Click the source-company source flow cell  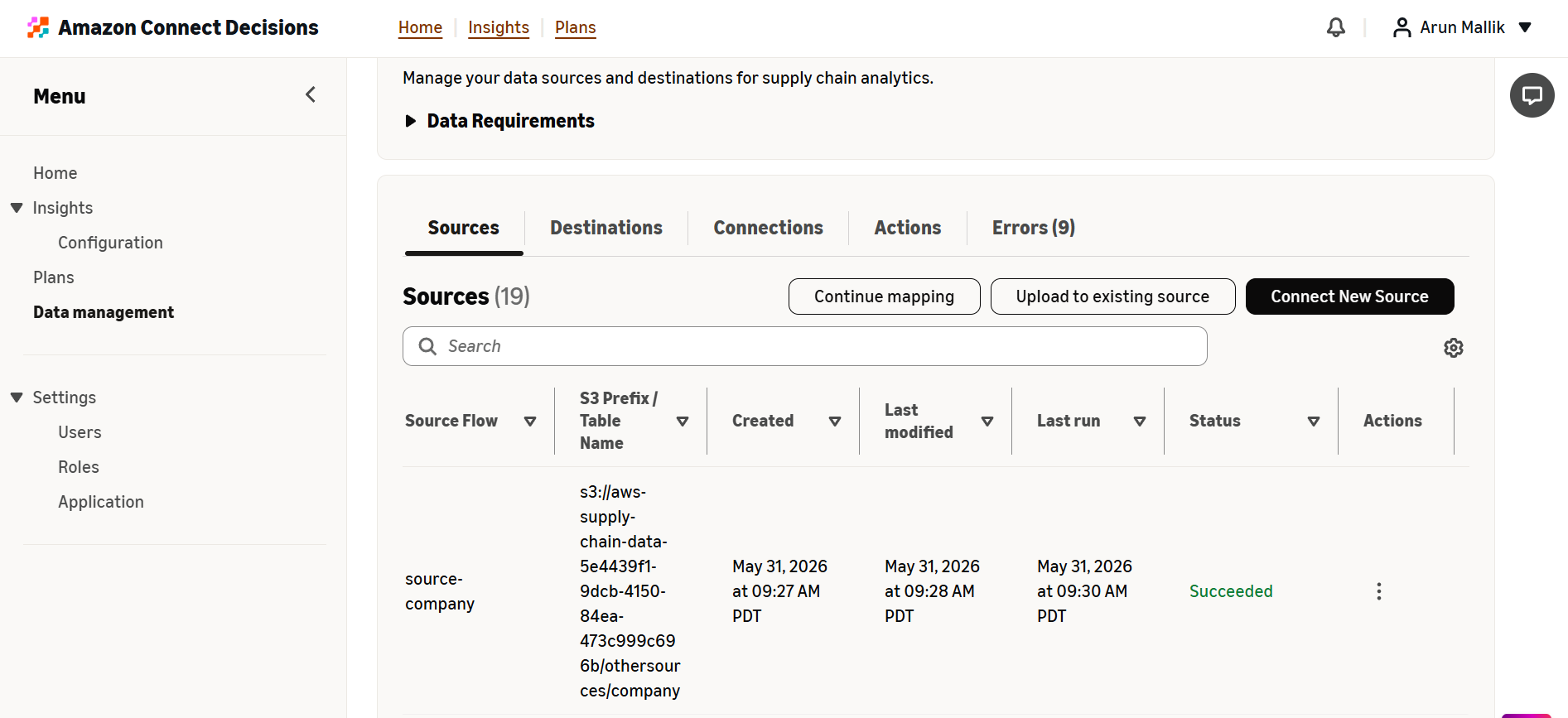click(440, 591)
